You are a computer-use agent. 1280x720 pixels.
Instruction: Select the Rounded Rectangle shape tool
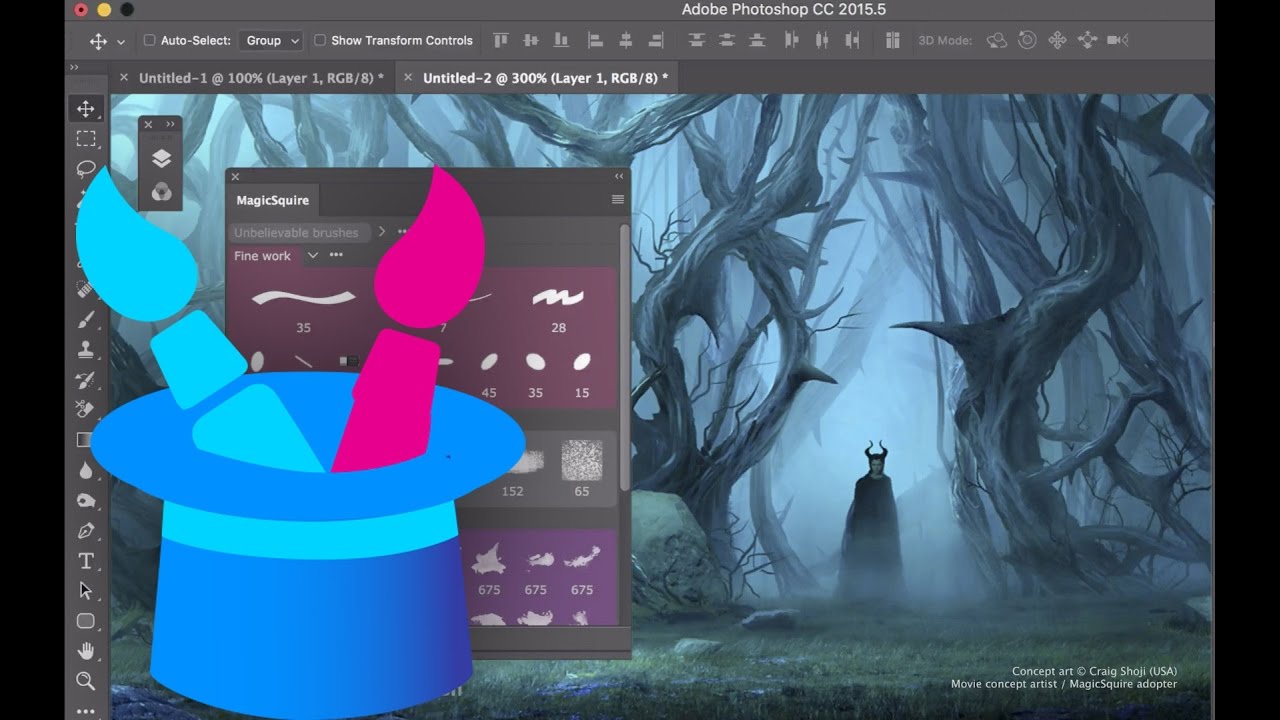86,621
